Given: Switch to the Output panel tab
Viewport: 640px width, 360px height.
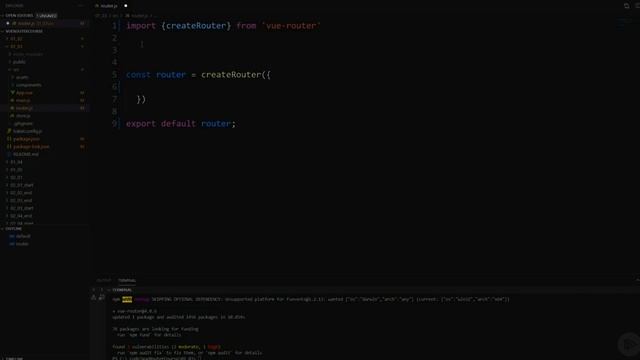Looking at the screenshot, I should [x=104, y=280].
